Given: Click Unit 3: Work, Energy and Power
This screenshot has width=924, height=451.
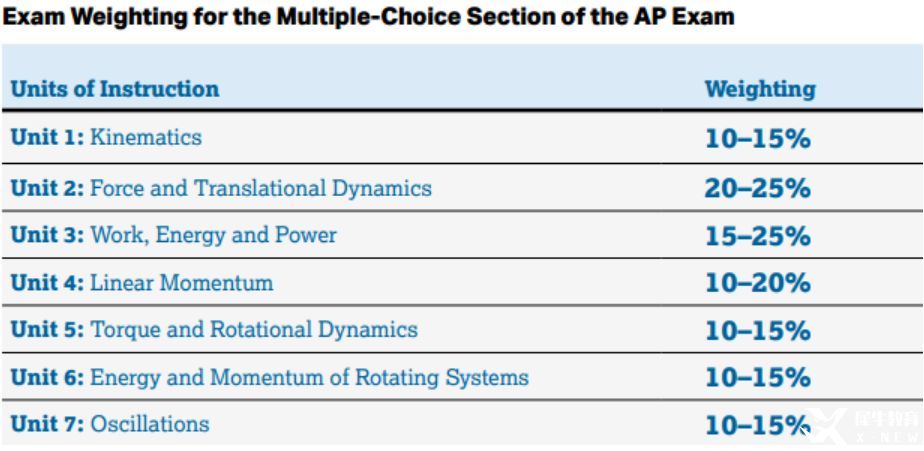Looking at the screenshot, I should (x=174, y=235).
